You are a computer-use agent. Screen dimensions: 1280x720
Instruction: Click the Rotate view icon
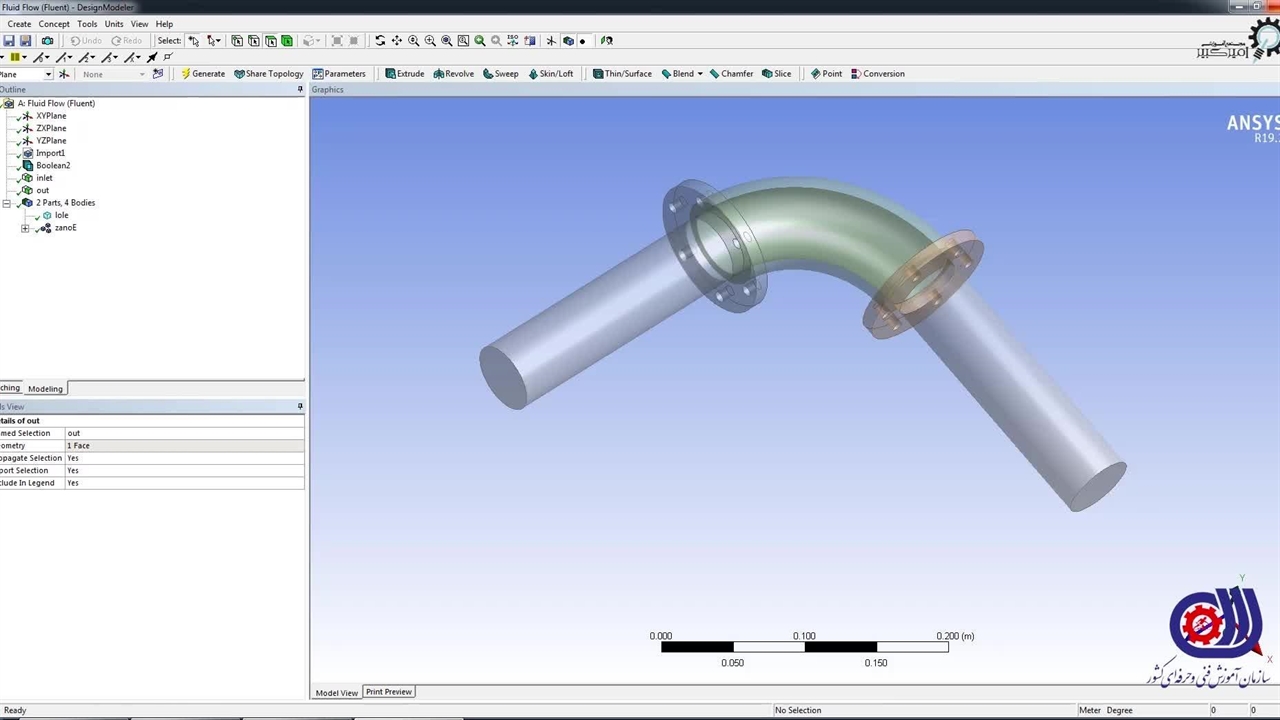tap(380, 41)
